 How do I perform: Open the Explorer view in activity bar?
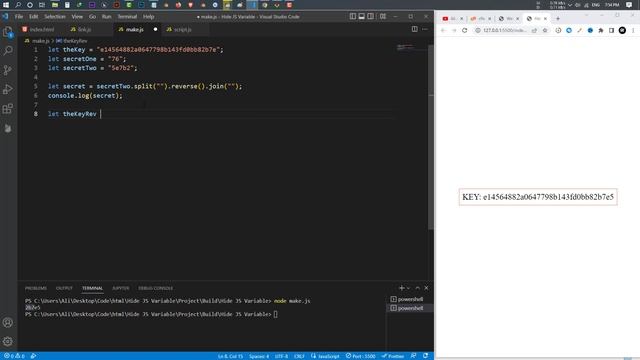tap(8, 32)
